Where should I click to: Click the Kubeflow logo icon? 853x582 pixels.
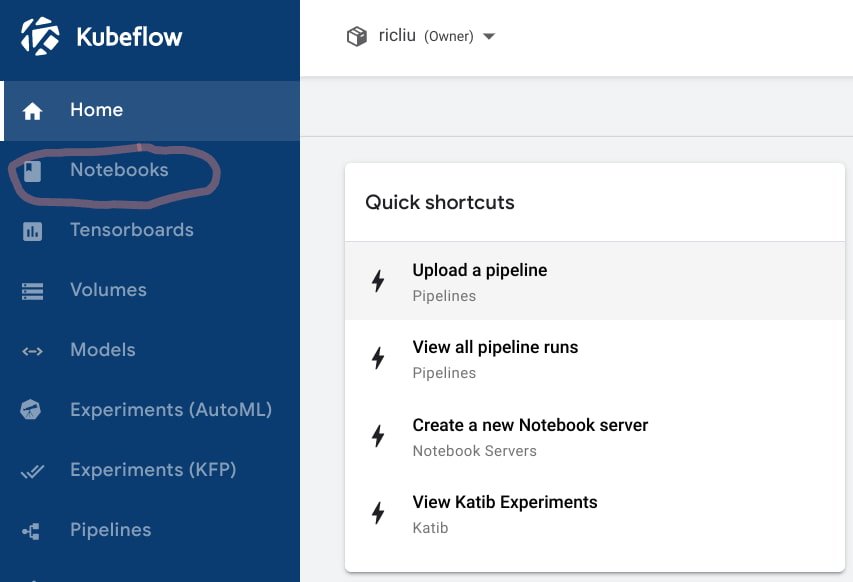click(40, 36)
